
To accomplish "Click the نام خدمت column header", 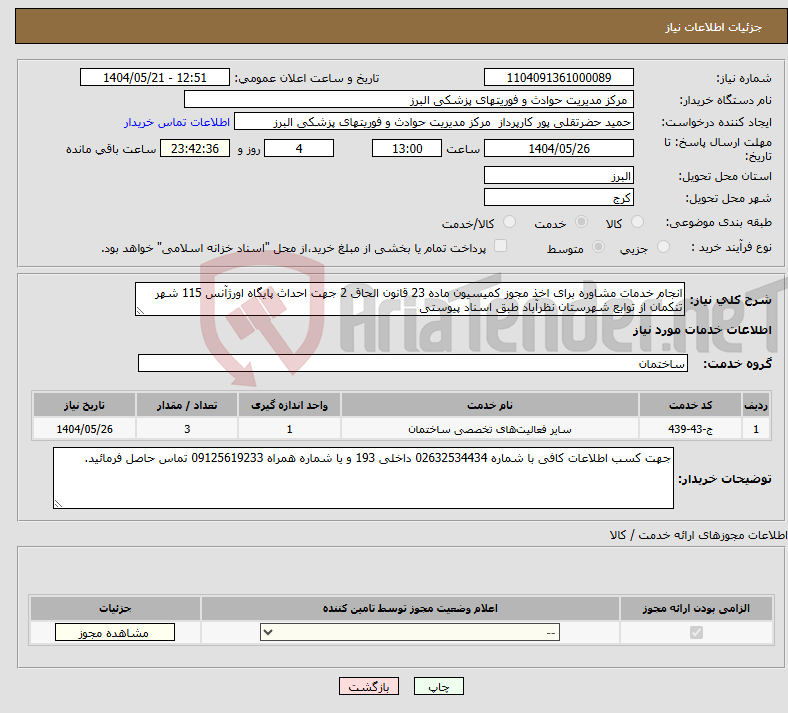I will coord(490,405).
